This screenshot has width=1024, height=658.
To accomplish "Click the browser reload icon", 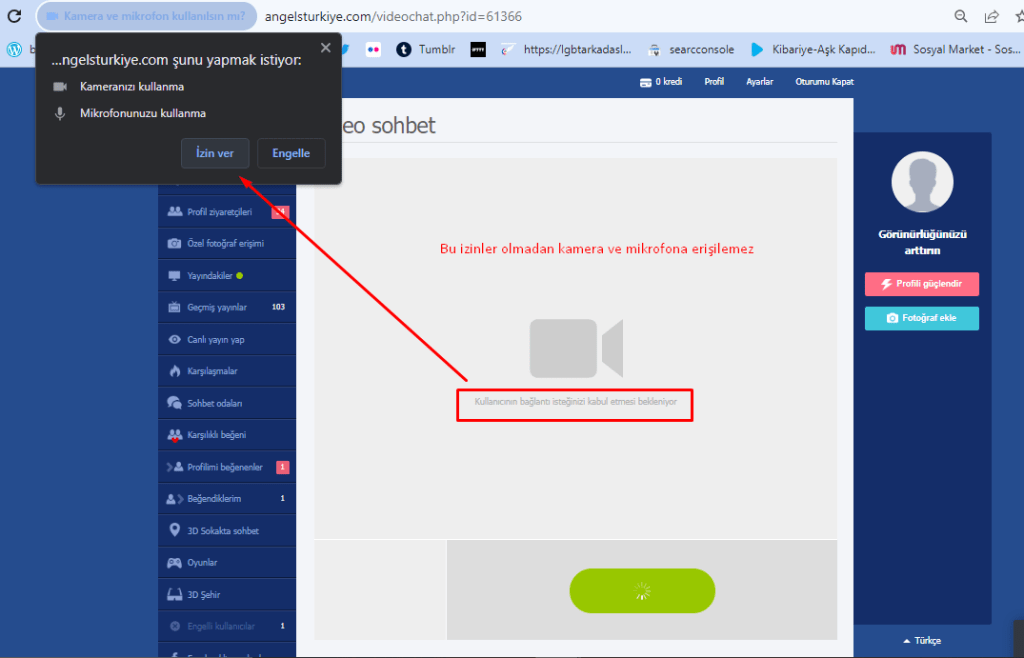I will coord(14,17).
